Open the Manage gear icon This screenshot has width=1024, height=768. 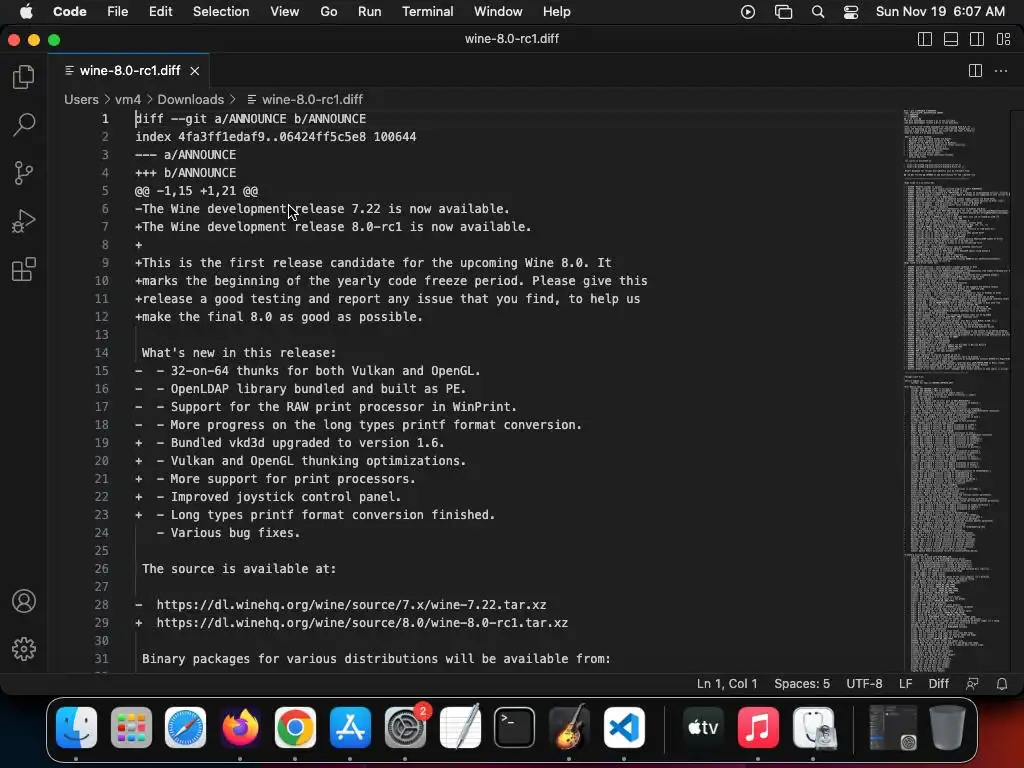coord(24,648)
